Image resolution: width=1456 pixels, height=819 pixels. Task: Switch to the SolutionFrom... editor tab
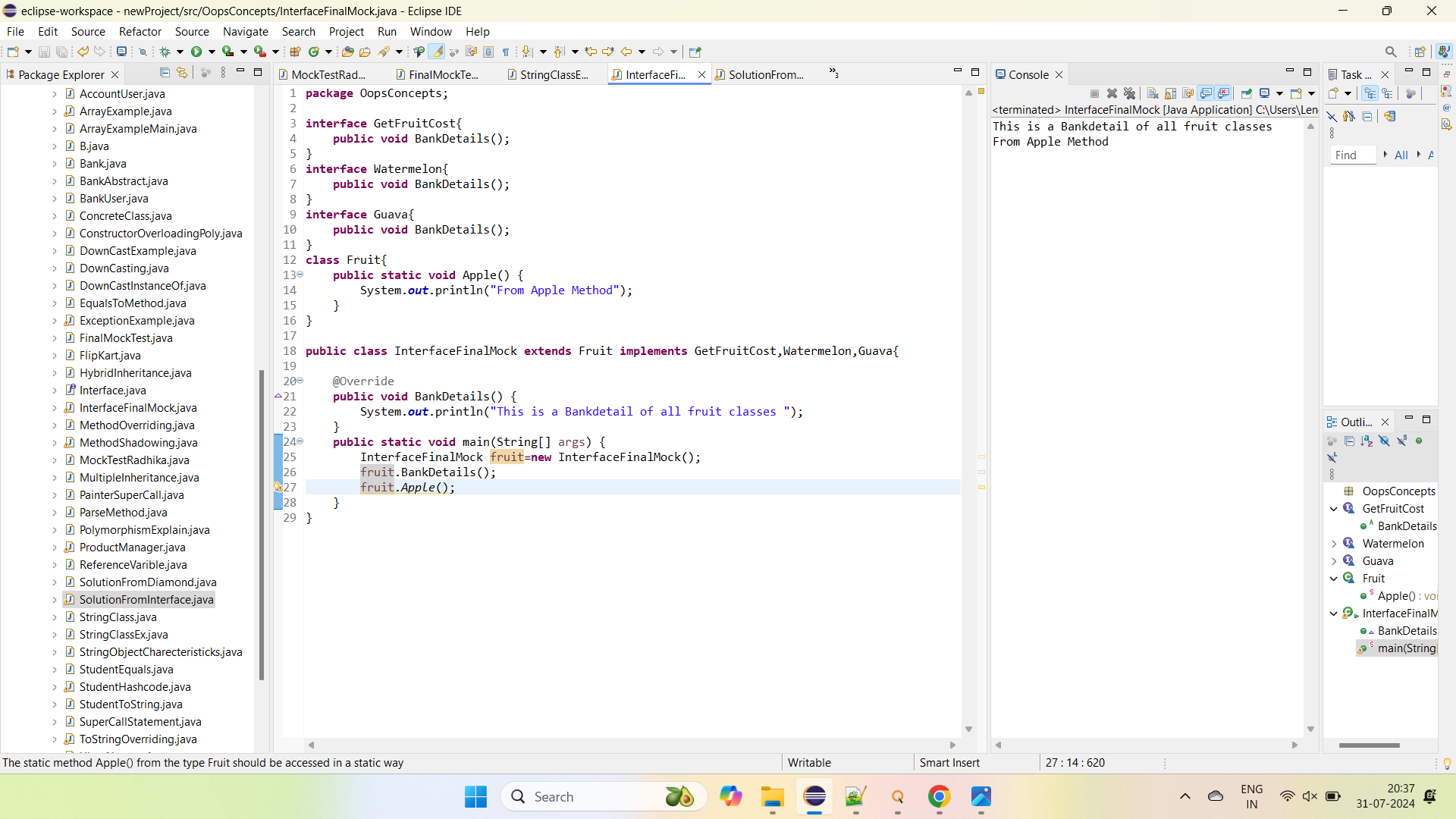click(x=765, y=74)
